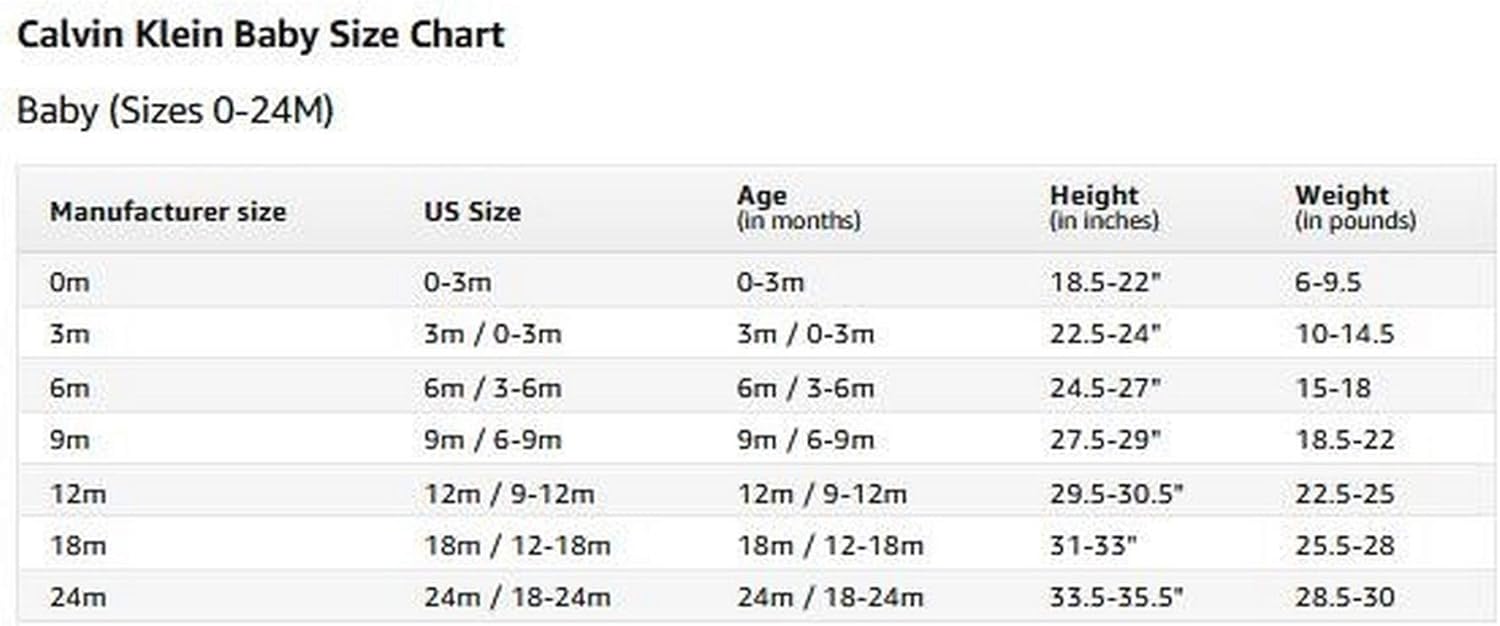The height and width of the screenshot is (626, 1500).
Task: Select the 6m manufacturer size cell
Action: pyautogui.click(x=70, y=387)
